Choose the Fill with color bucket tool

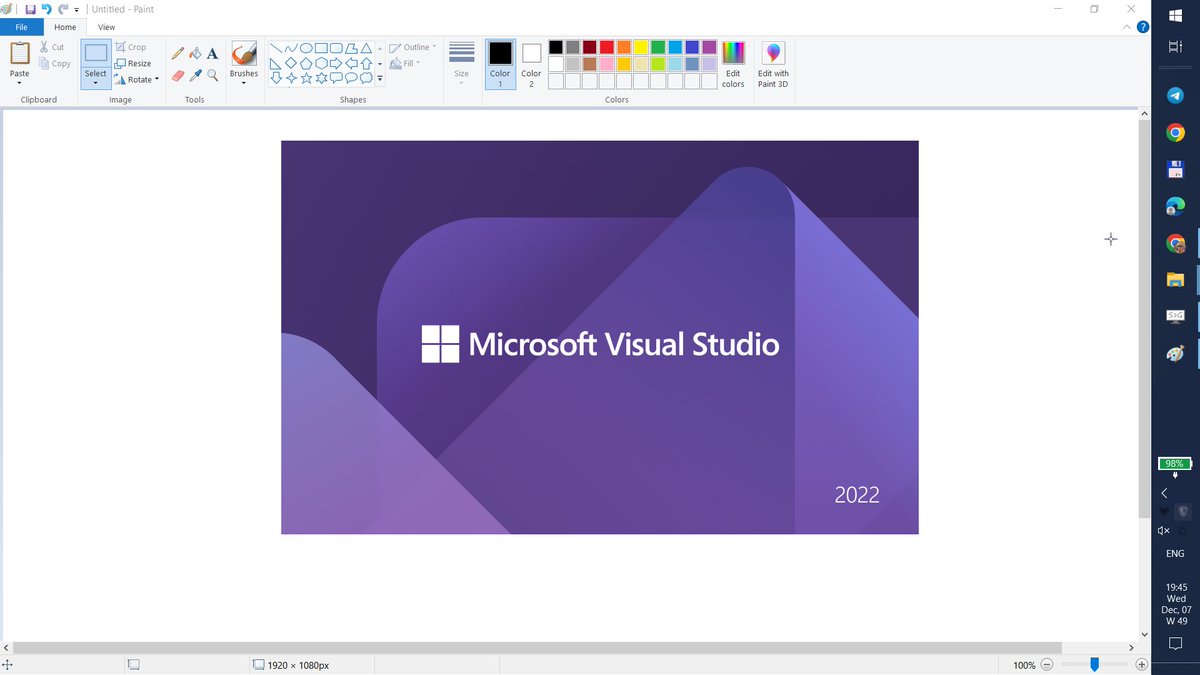point(195,54)
